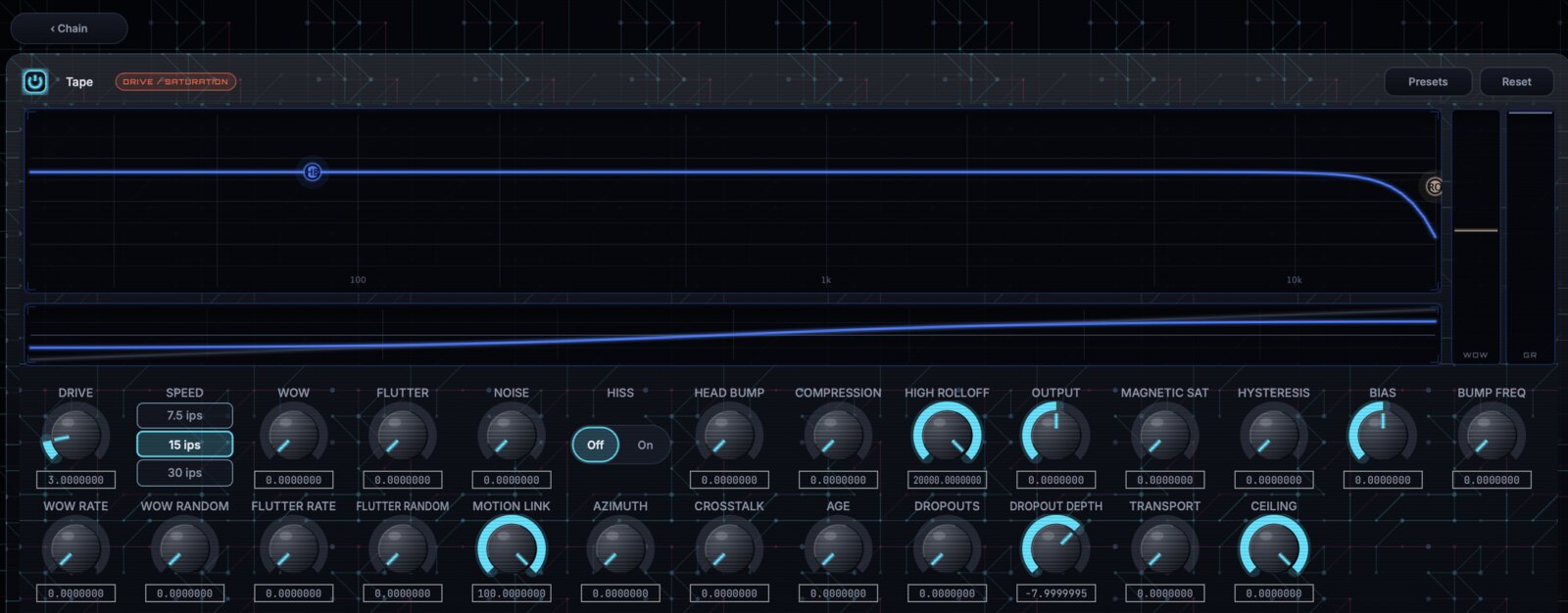Go back to Chain view
Image resolution: width=1568 pixels, height=613 pixels.
[x=69, y=28]
